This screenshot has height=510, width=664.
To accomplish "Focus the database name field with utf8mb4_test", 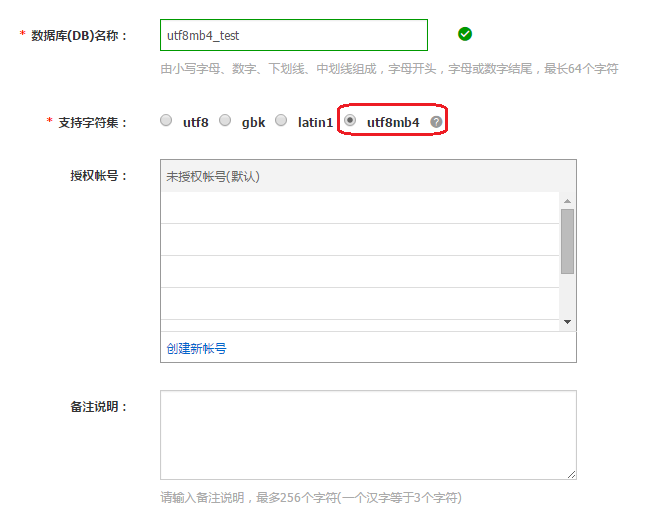I will 293,35.
